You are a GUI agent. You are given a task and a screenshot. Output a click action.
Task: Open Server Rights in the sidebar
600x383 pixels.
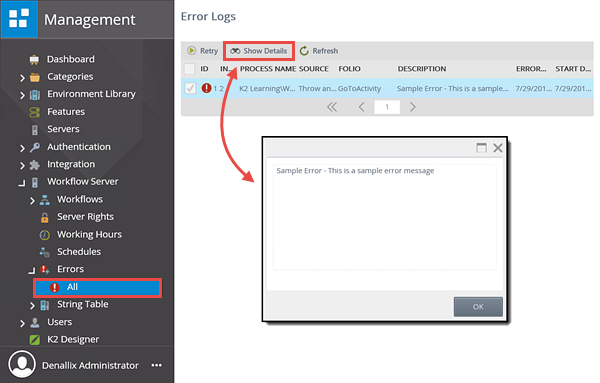pyautogui.click(x=85, y=217)
